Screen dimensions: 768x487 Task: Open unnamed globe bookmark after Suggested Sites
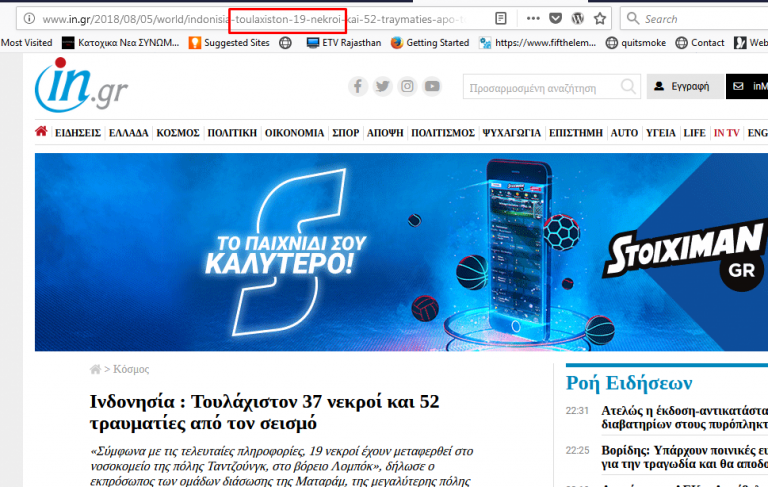pos(285,43)
